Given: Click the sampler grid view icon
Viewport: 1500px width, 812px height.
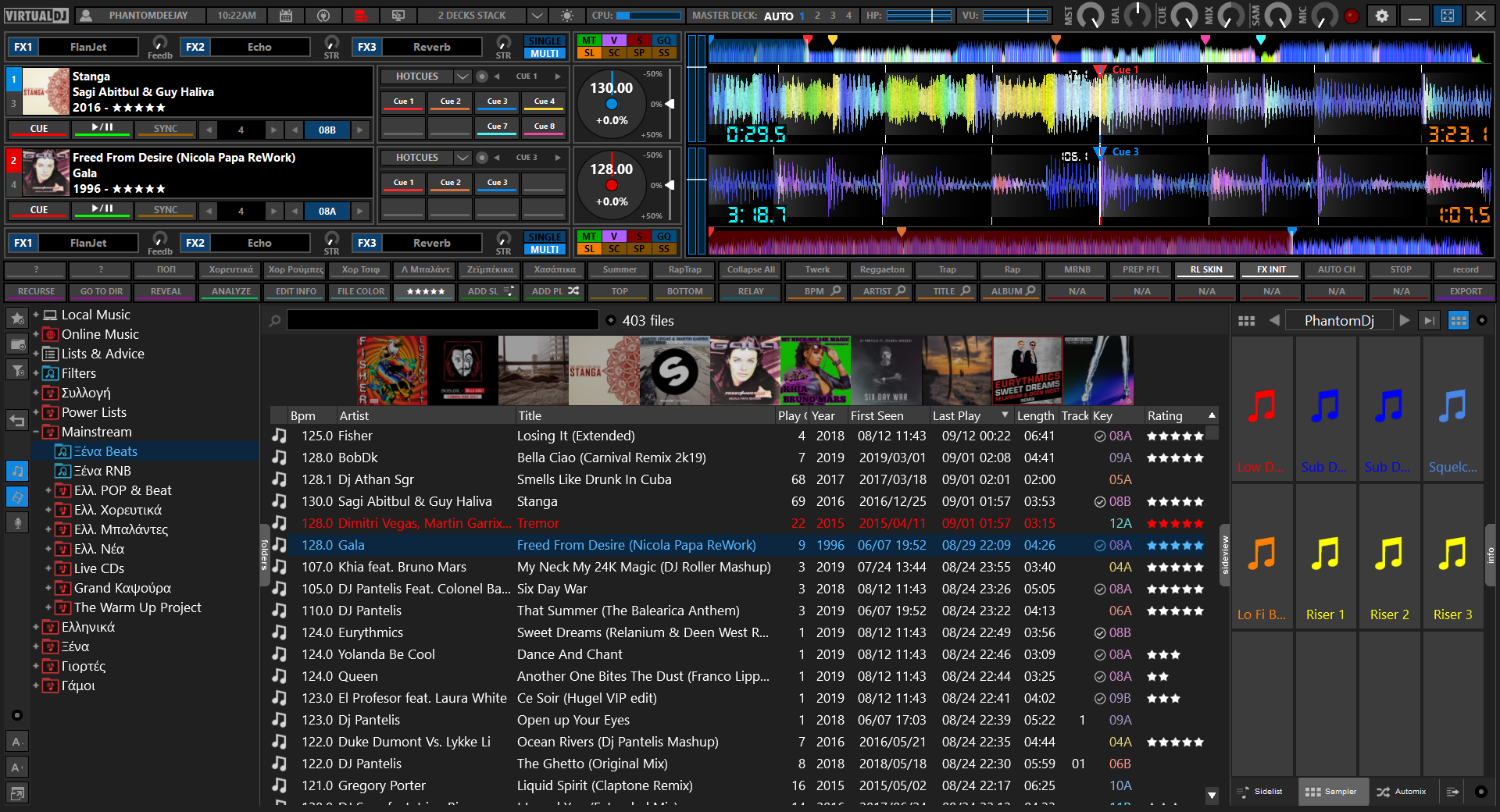Looking at the screenshot, I should point(1247,321).
